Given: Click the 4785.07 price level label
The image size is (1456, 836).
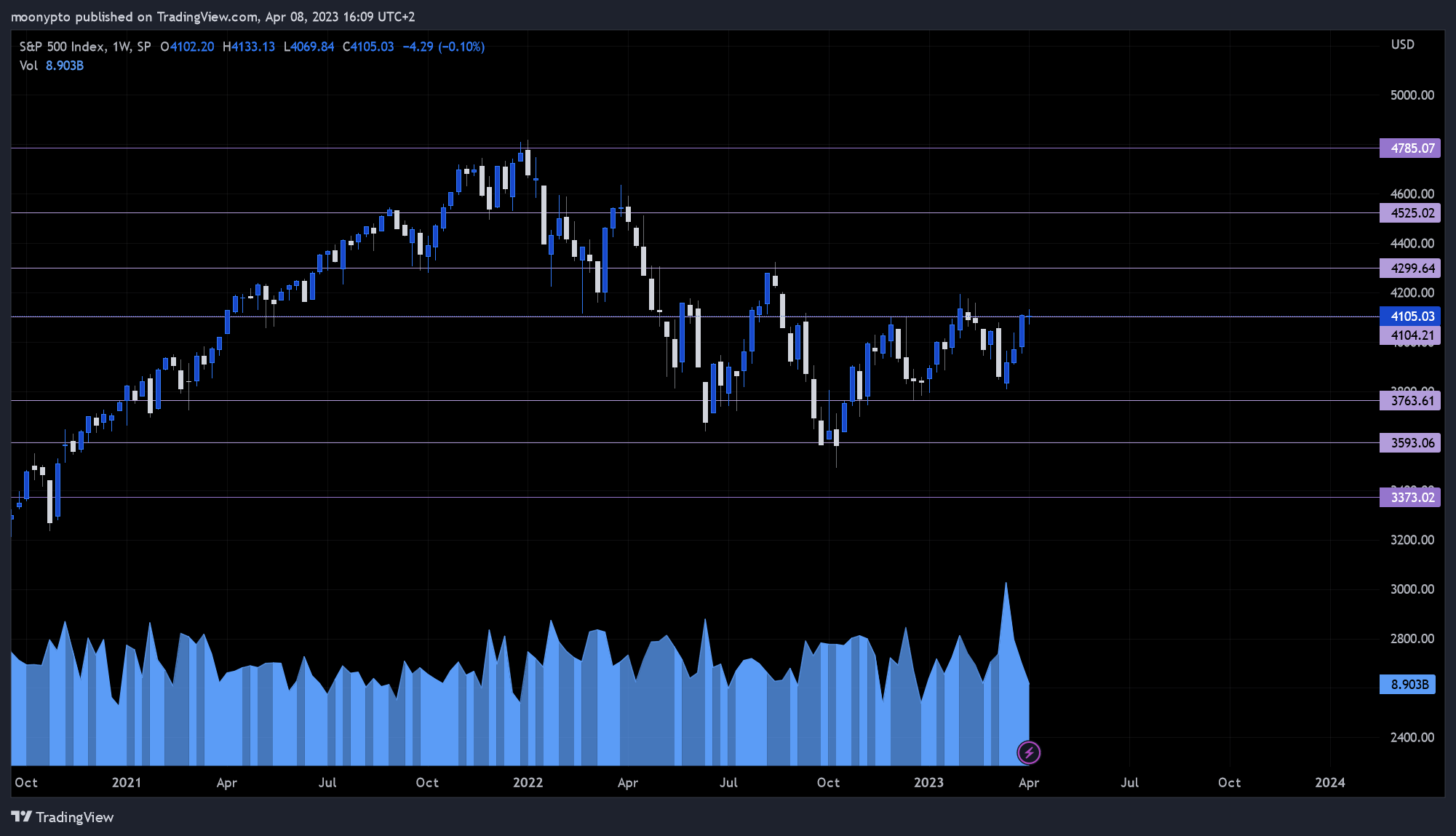Looking at the screenshot, I should coord(1410,148).
